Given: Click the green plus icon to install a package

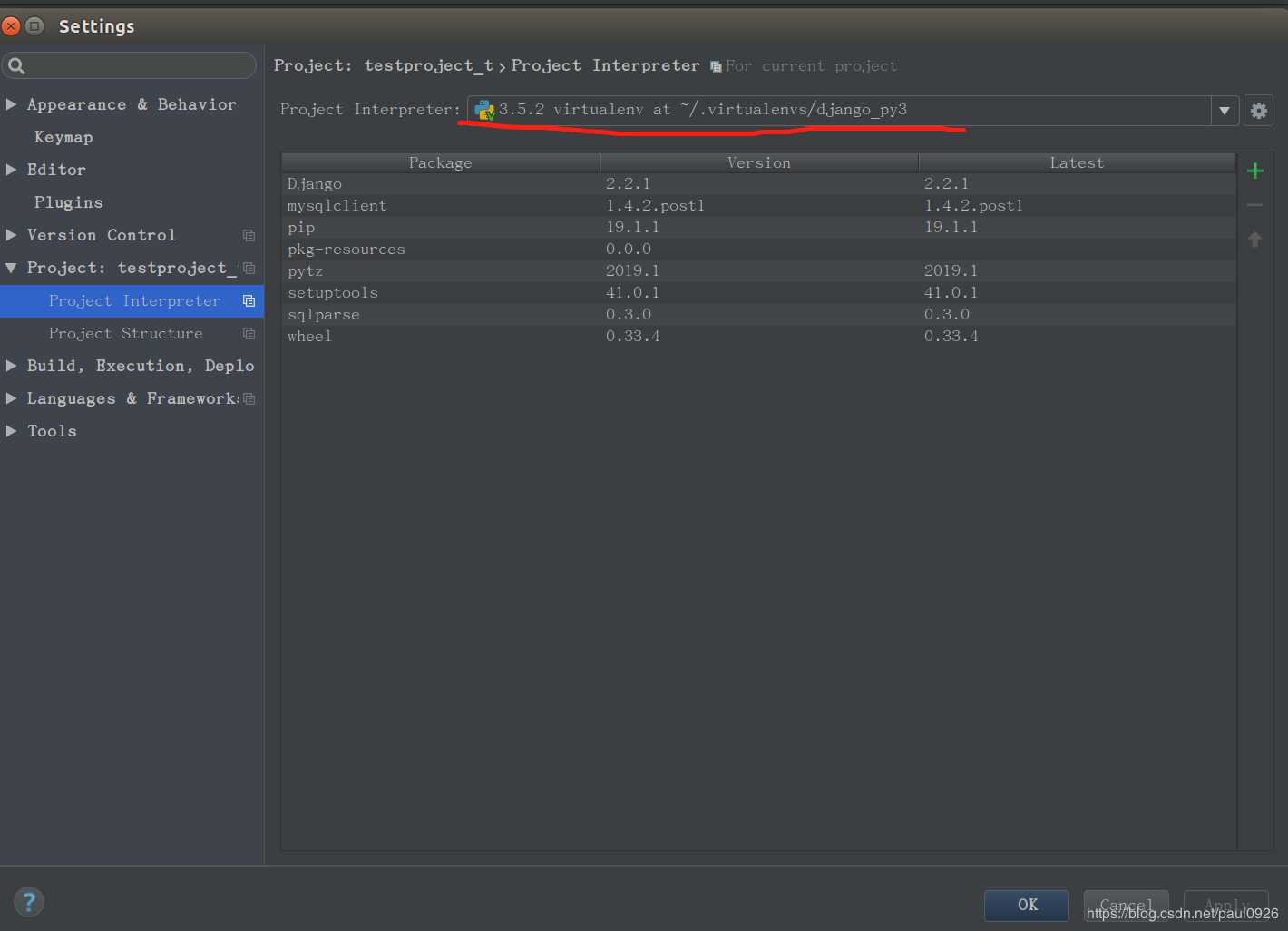Looking at the screenshot, I should point(1255,171).
